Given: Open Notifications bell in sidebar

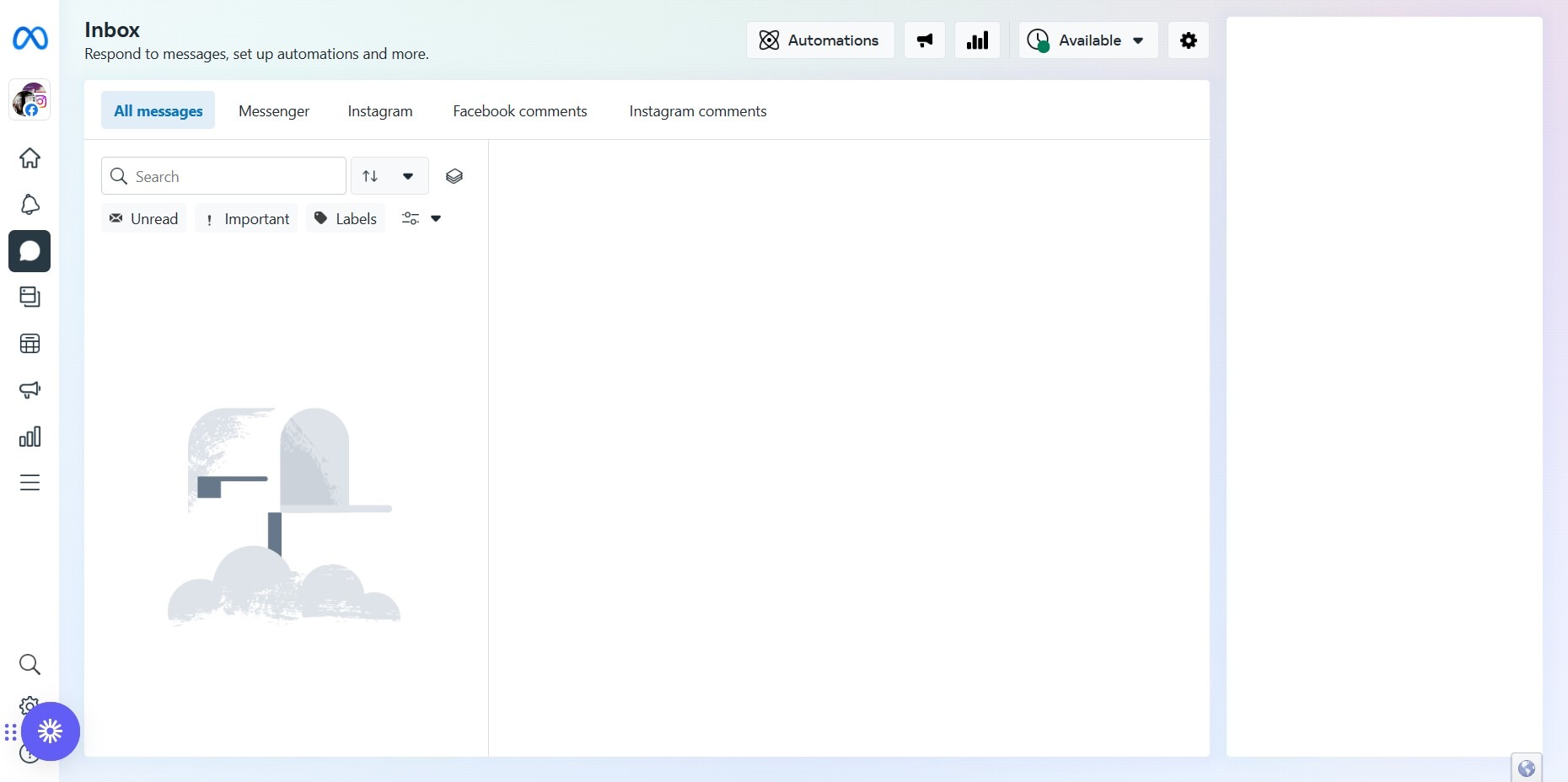Looking at the screenshot, I should click(30, 205).
